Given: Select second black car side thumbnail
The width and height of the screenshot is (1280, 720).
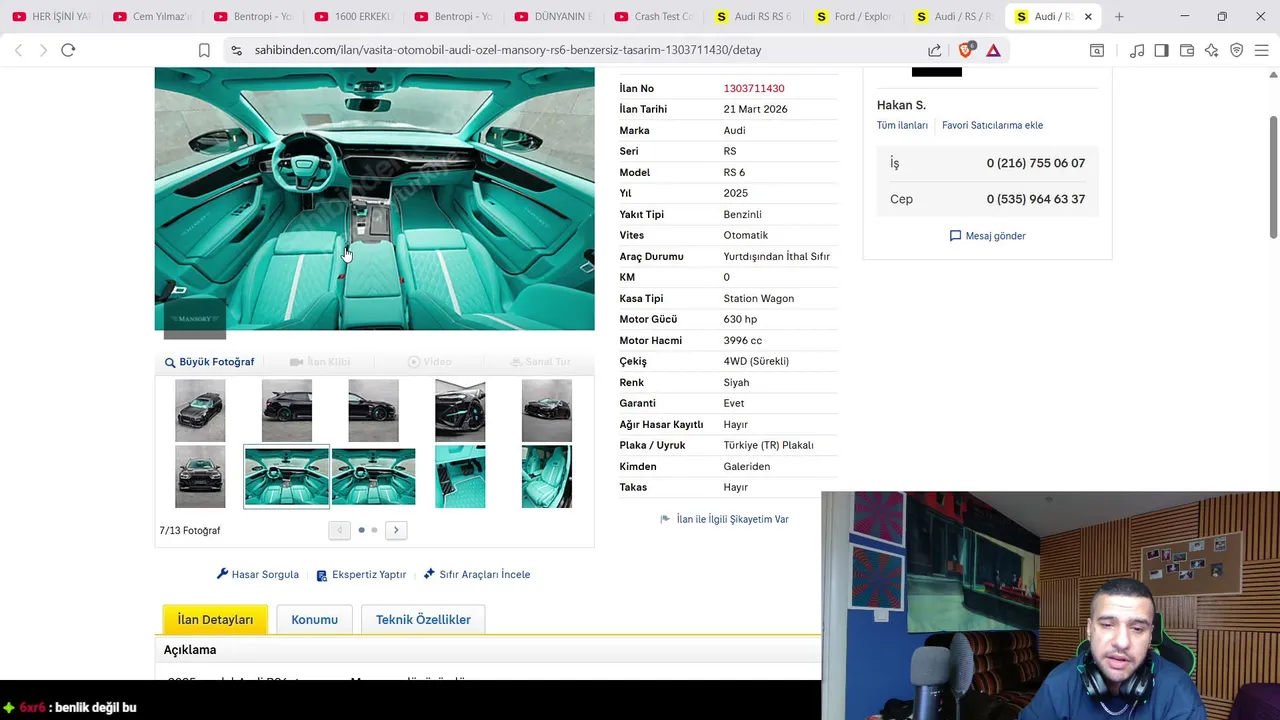Looking at the screenshot, I should pyautogui.click(x=373, y=411).
